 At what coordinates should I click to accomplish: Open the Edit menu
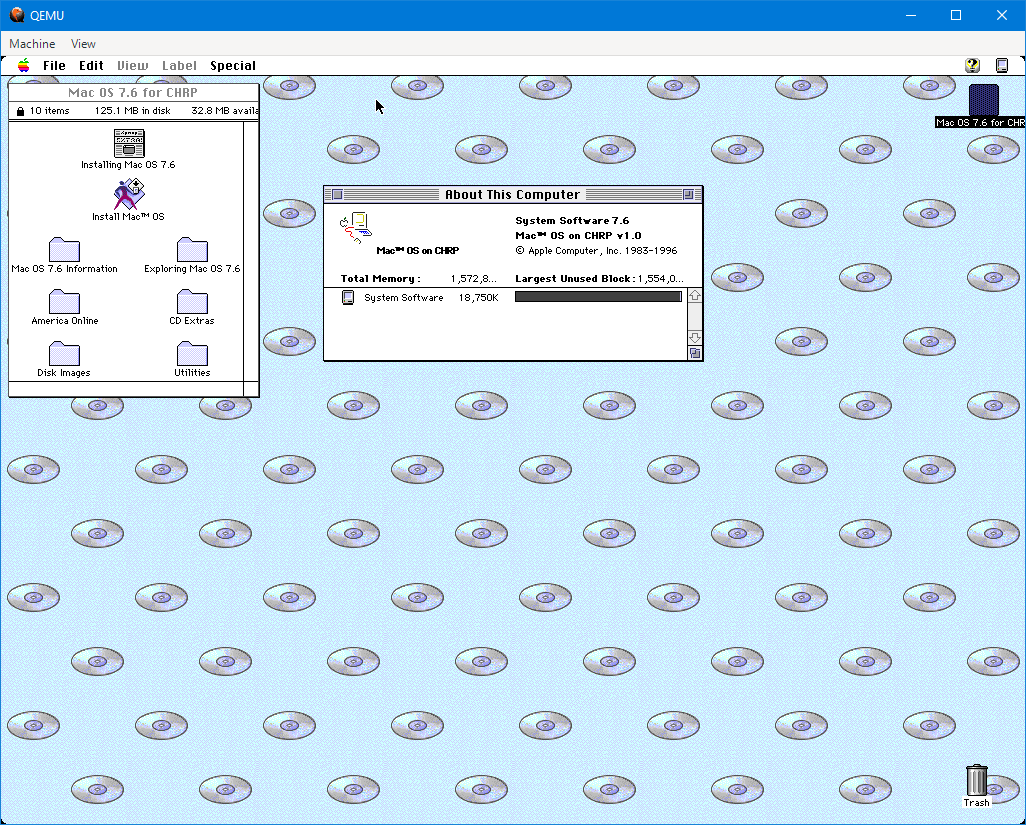(x=91, y=66)
